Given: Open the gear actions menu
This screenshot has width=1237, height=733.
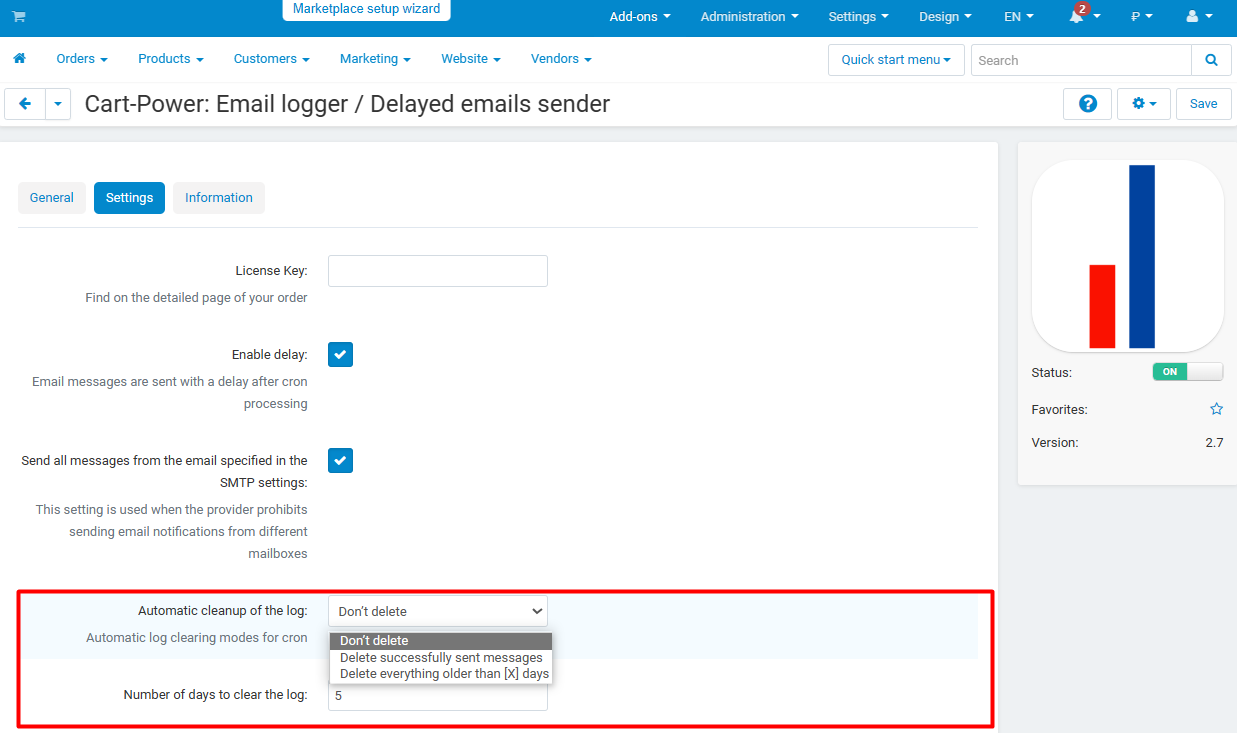Looking at the screenshot, I should pyautogui.click(x=1144, y=104).
